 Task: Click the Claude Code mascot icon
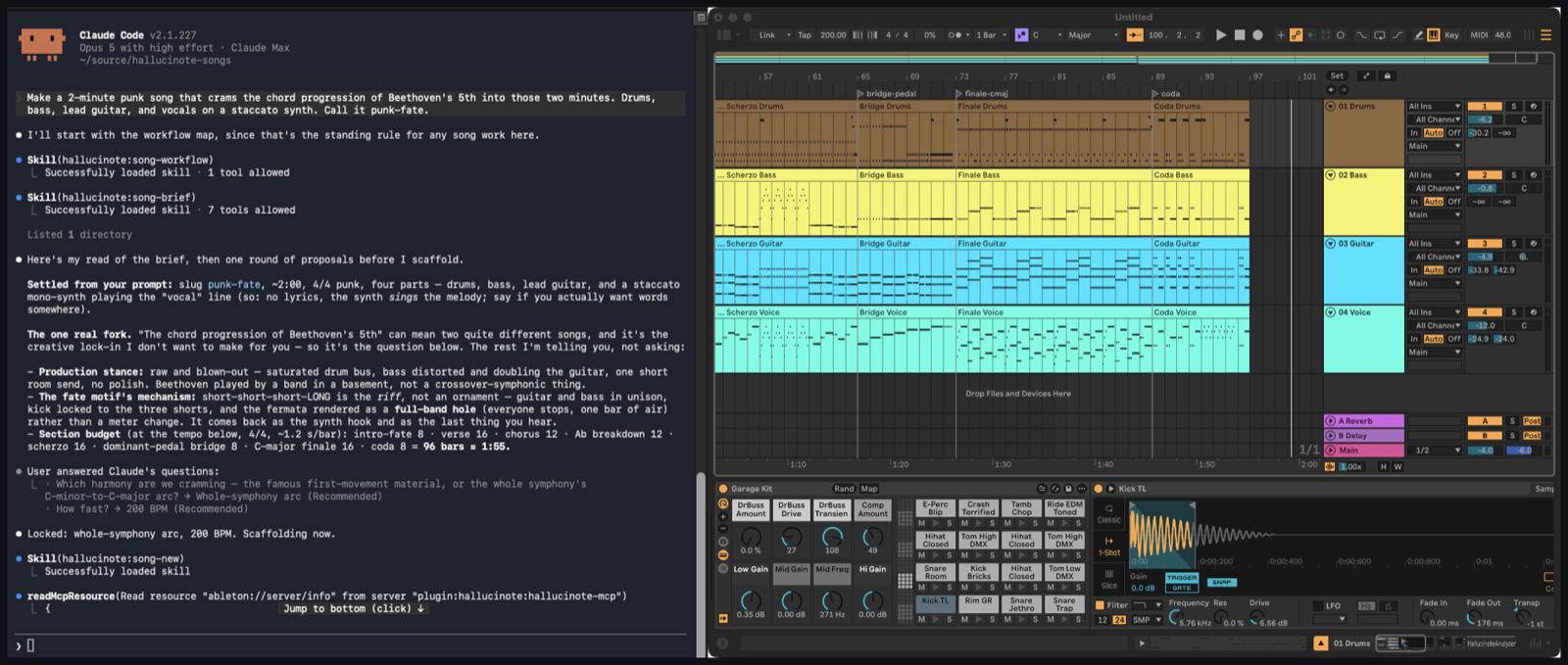pyautogui.click(x=42, y=44)
